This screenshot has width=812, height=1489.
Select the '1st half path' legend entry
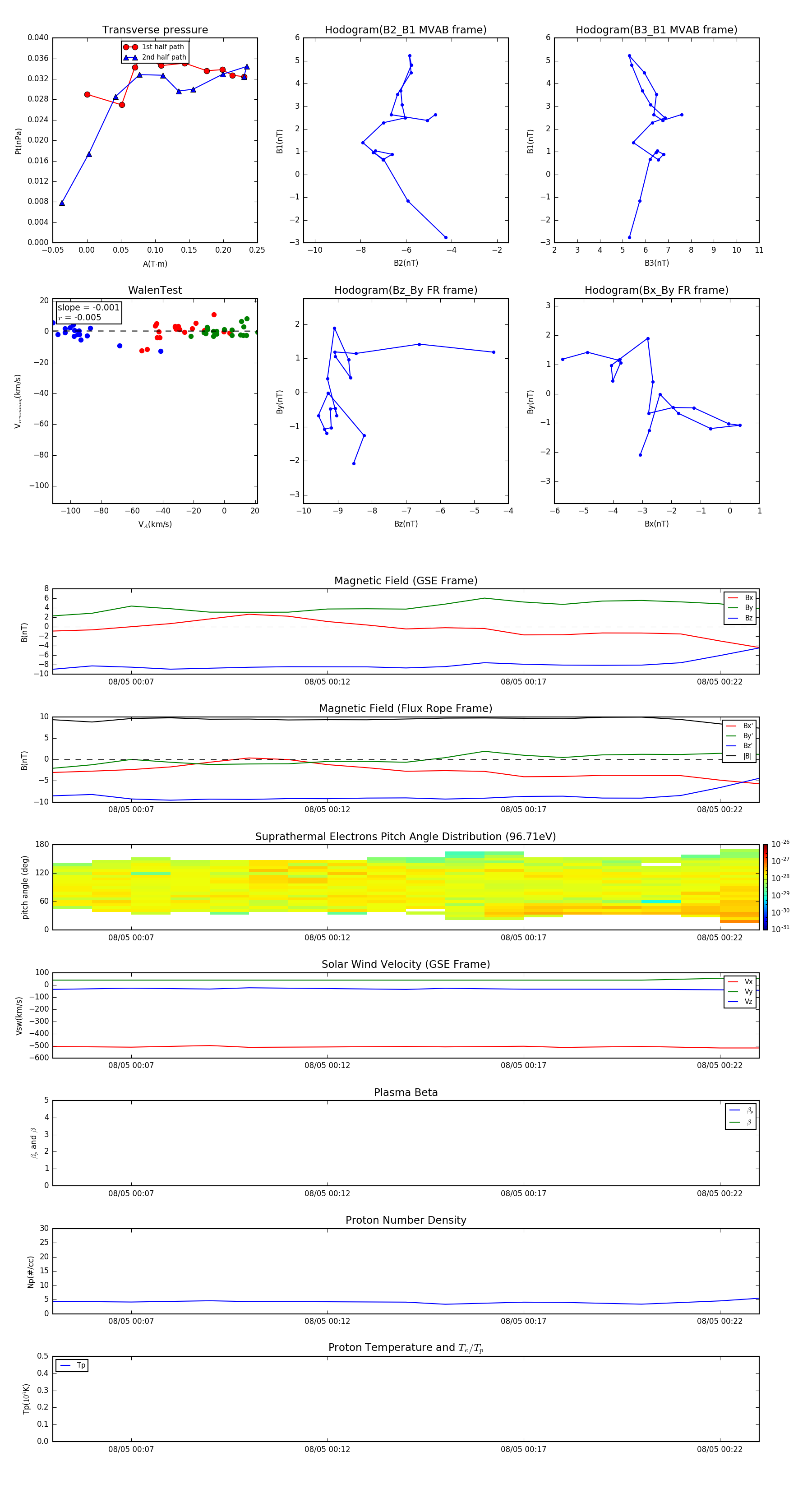point(155,47)
